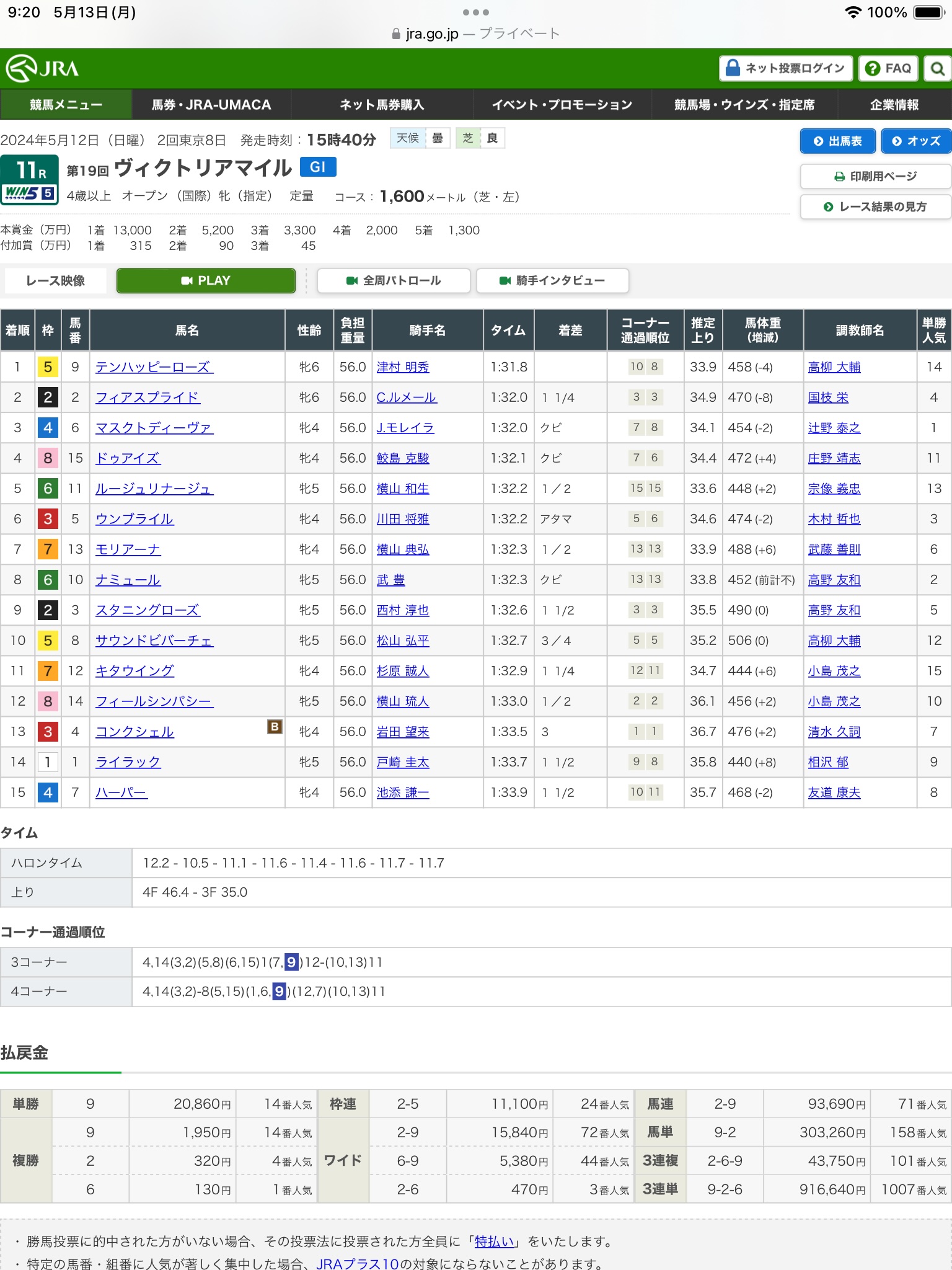
Task: Open horse キタウイング link
Action: coord(134,671)
